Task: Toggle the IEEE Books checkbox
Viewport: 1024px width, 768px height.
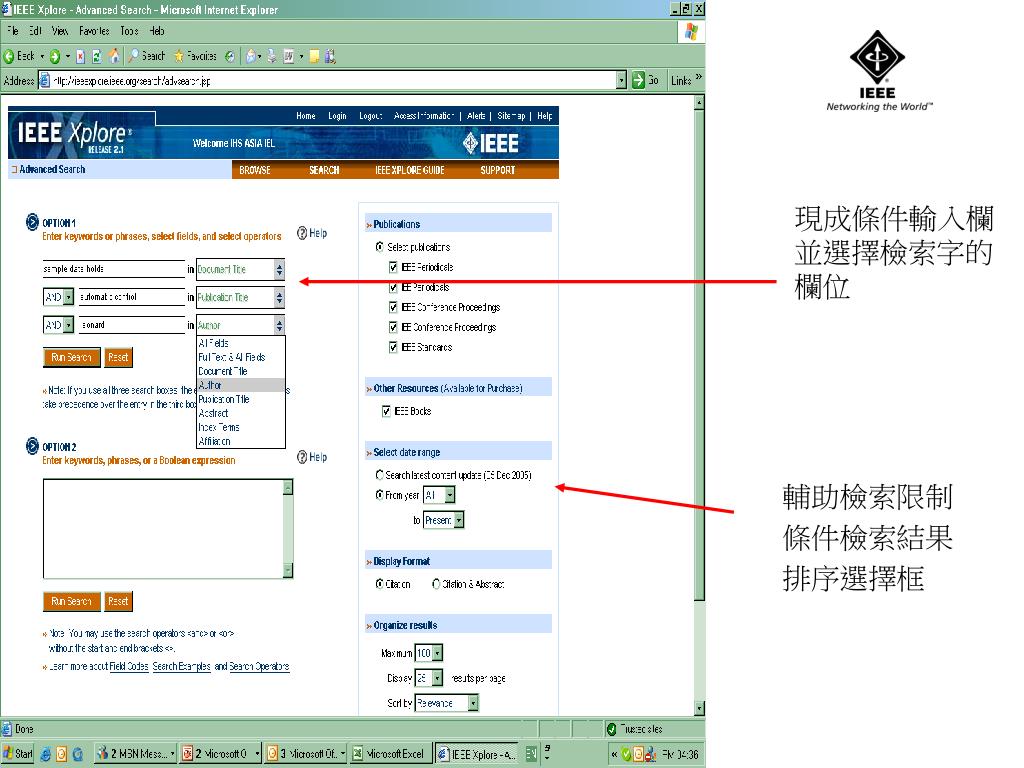Action: (386, 411)
